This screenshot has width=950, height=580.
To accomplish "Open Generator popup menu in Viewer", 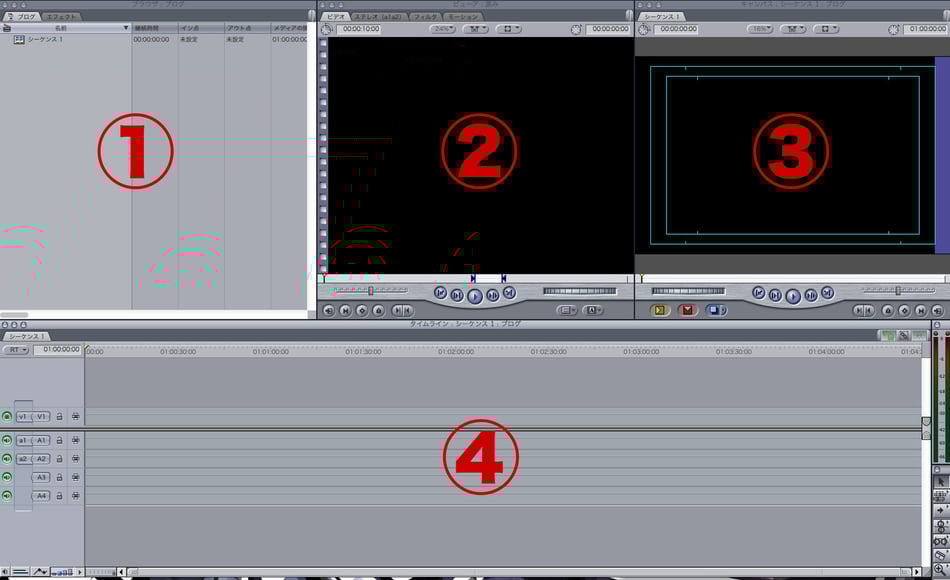I will coord(593,310).
